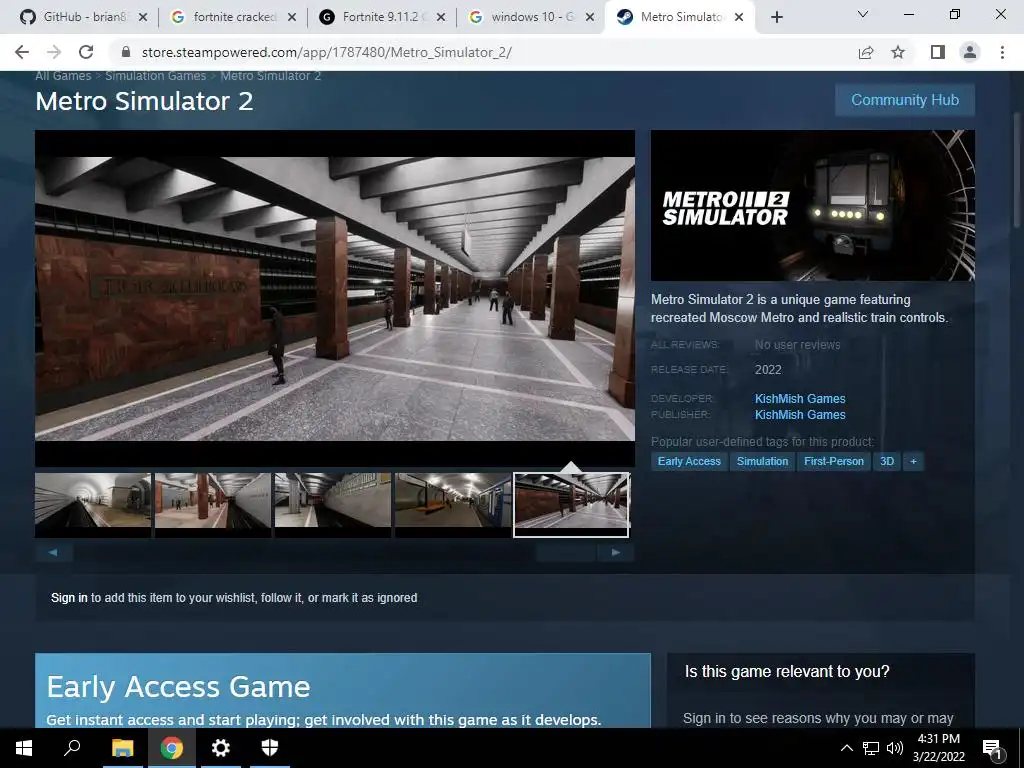Click the Chrome taskbar icon
Viewport: 1024px width, 768px height.
172,748
